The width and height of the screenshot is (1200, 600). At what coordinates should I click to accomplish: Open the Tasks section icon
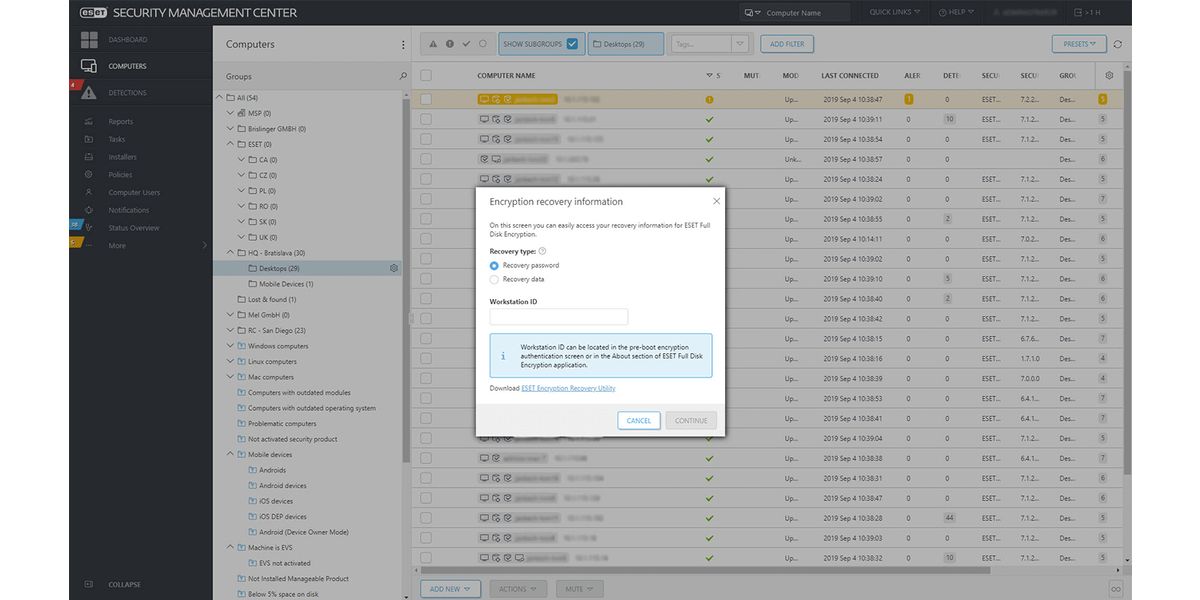(89, 139)
